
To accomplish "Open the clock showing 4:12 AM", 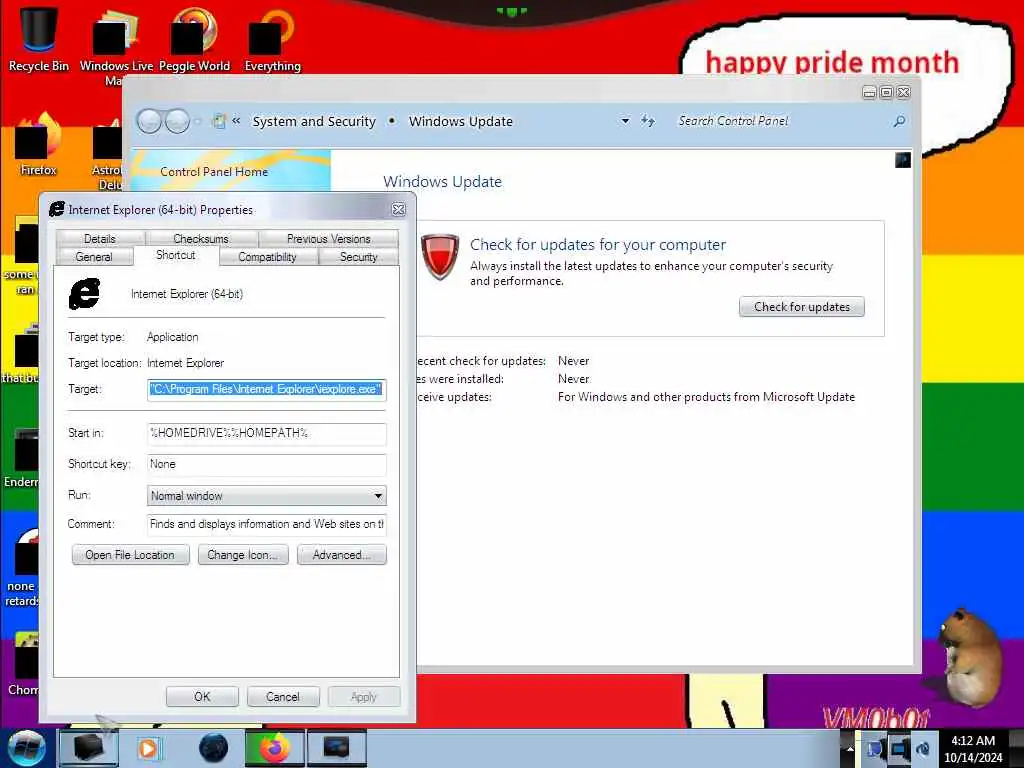I will point(972,748).
